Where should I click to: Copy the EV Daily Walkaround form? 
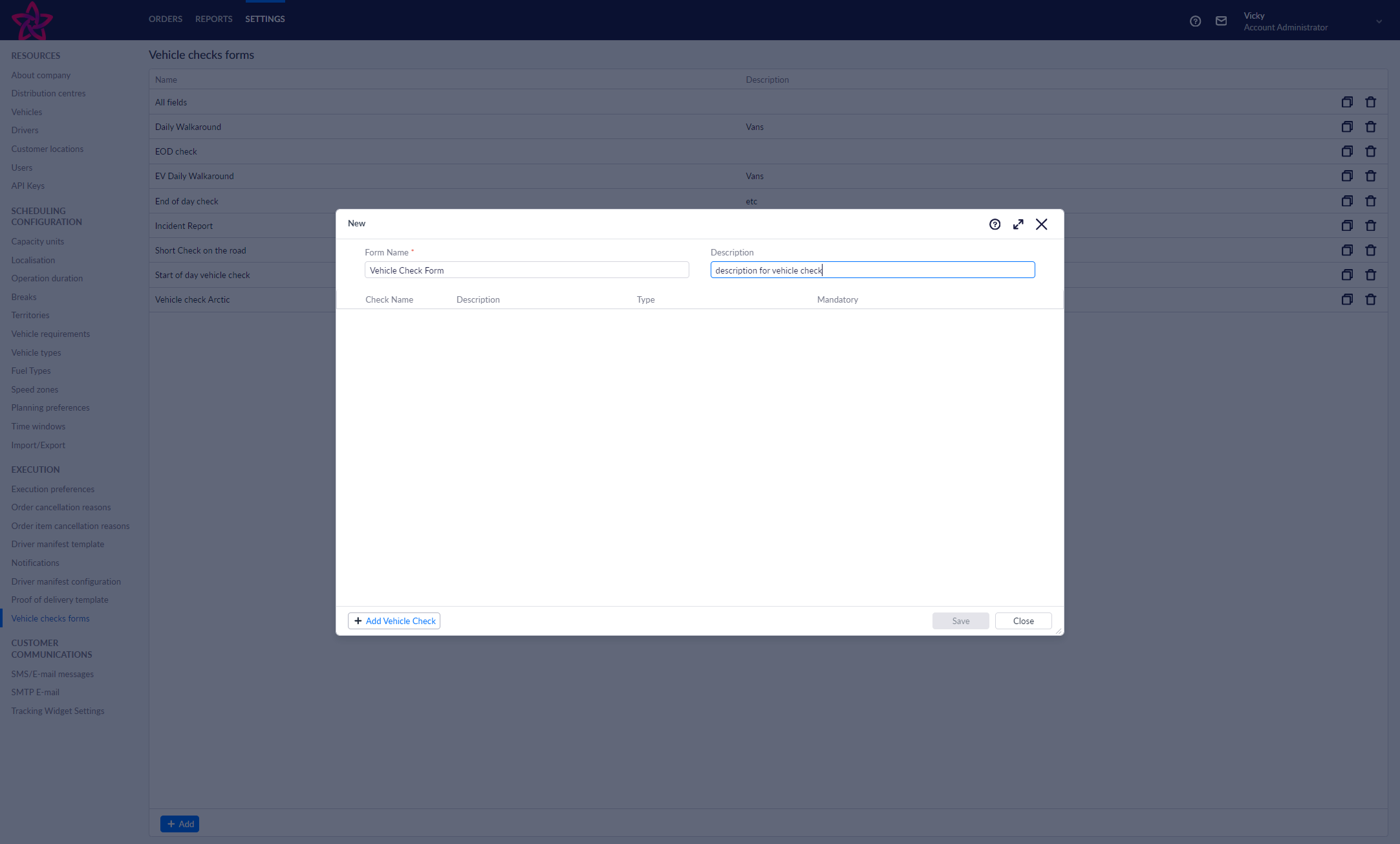(1347, 176)
